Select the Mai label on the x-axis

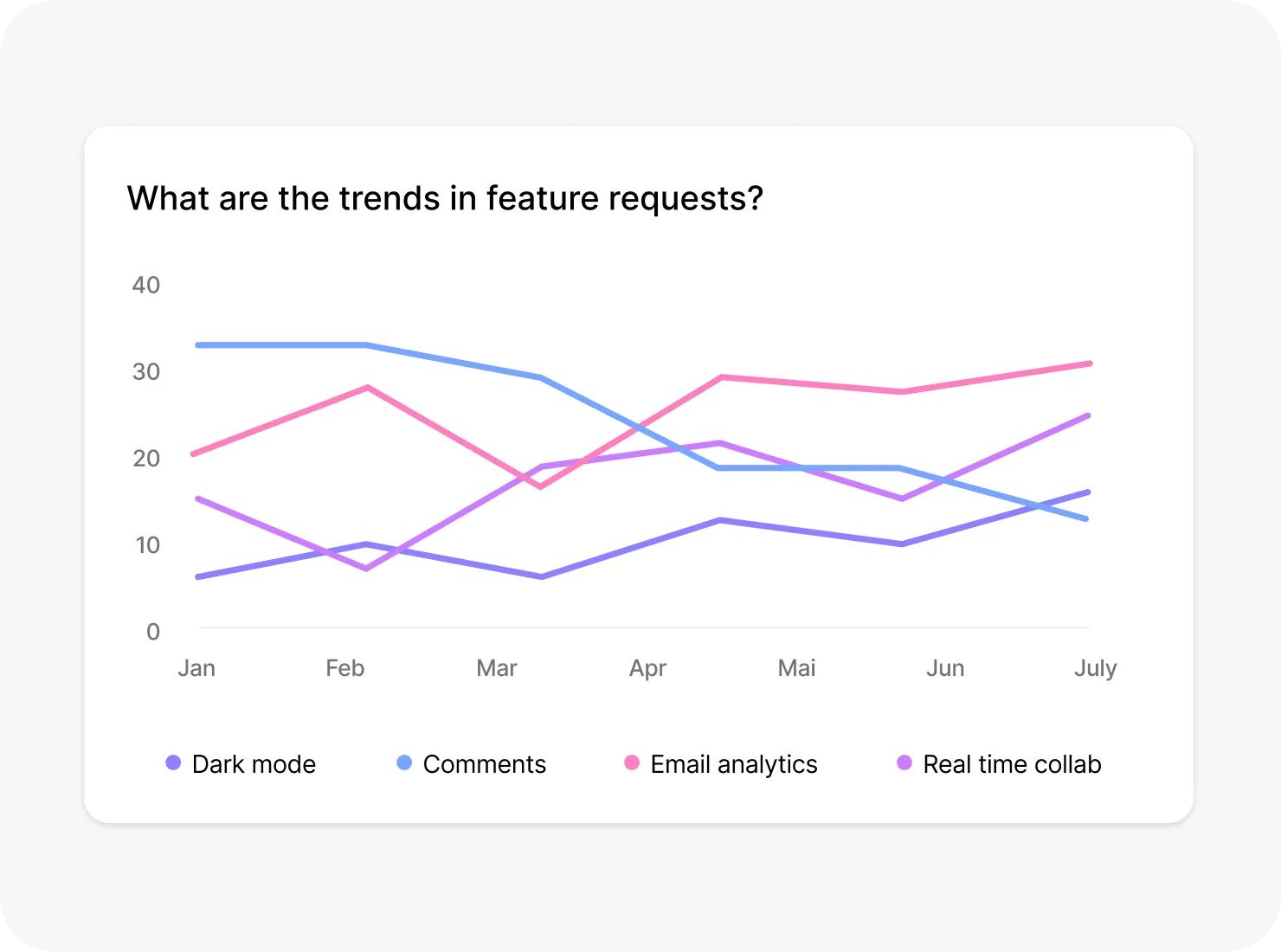coord(796,668)
